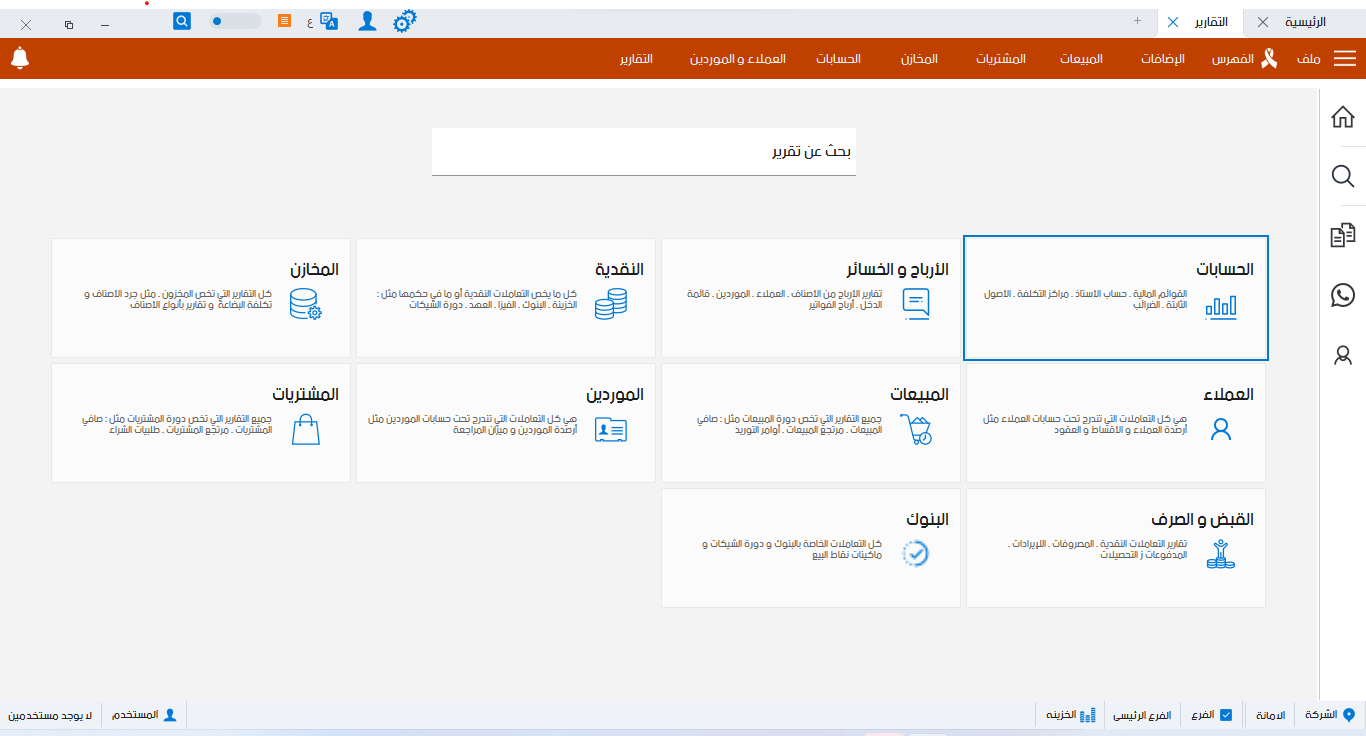This screenshot has width=1366, height=736.
Task: Open the reports pages icon in right sidebar
Action: pyautogui.click(x=1343, y=234)
